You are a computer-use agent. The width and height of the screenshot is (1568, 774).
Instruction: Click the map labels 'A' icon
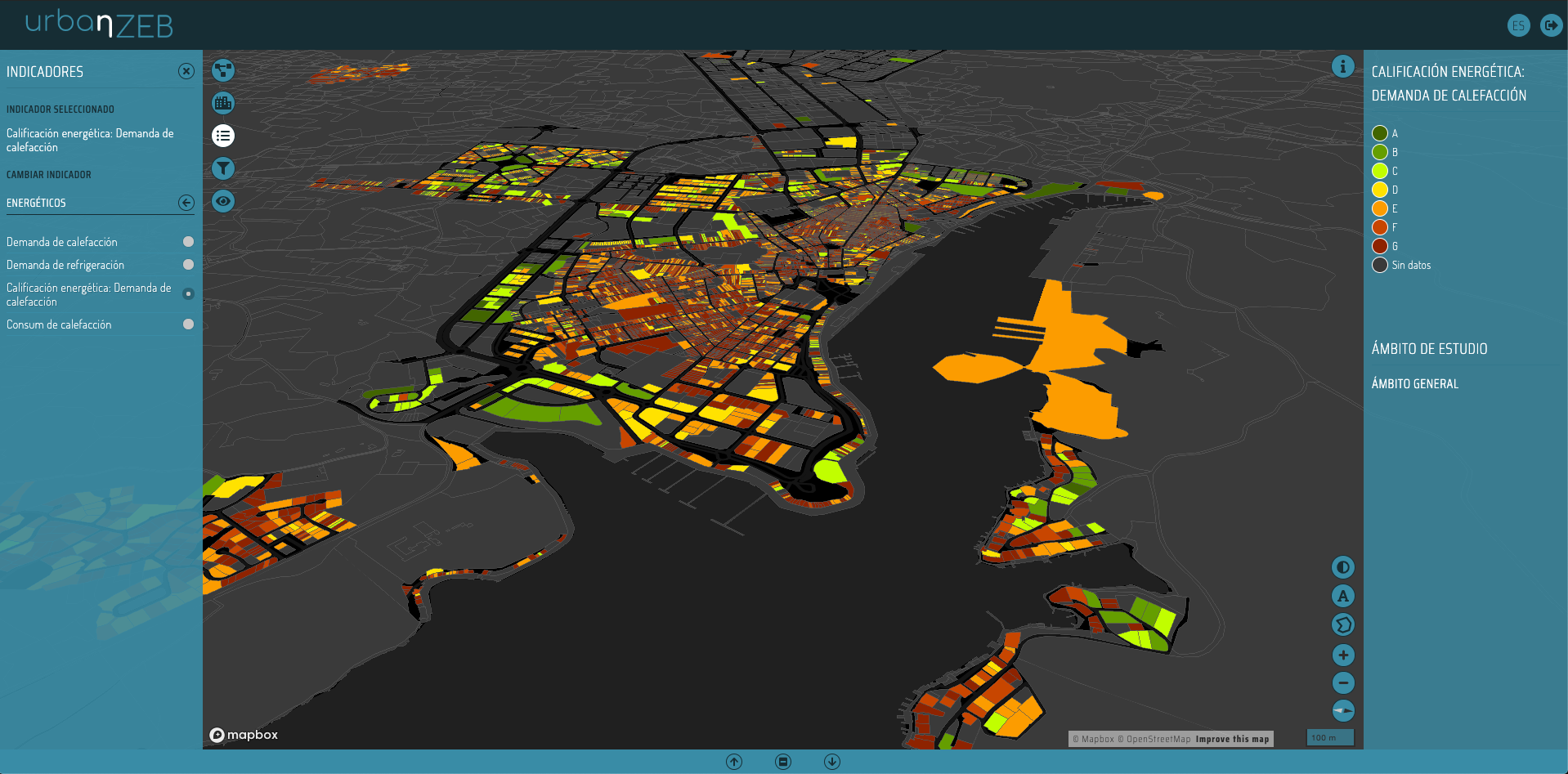1343,596
